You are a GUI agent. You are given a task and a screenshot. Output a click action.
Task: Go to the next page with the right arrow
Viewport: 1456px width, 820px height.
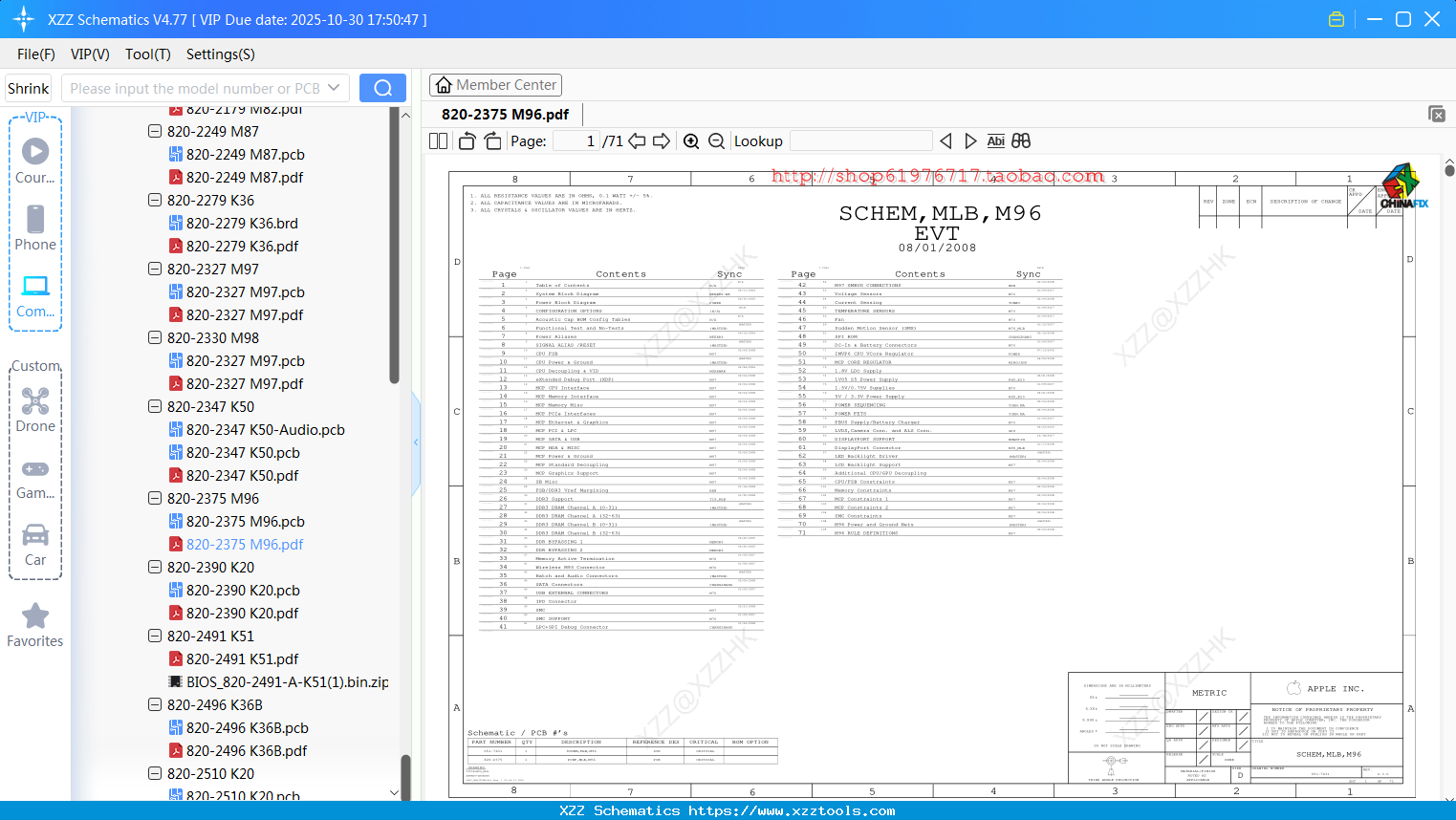tap(662, 141)
